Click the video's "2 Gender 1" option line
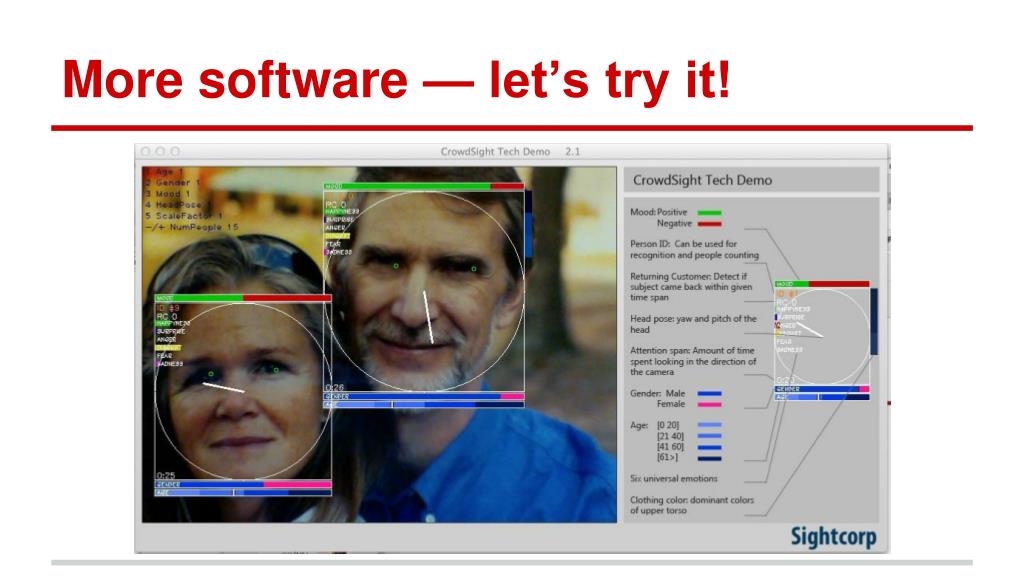Screen dimensions: 1024x576 tap(172, 183)
